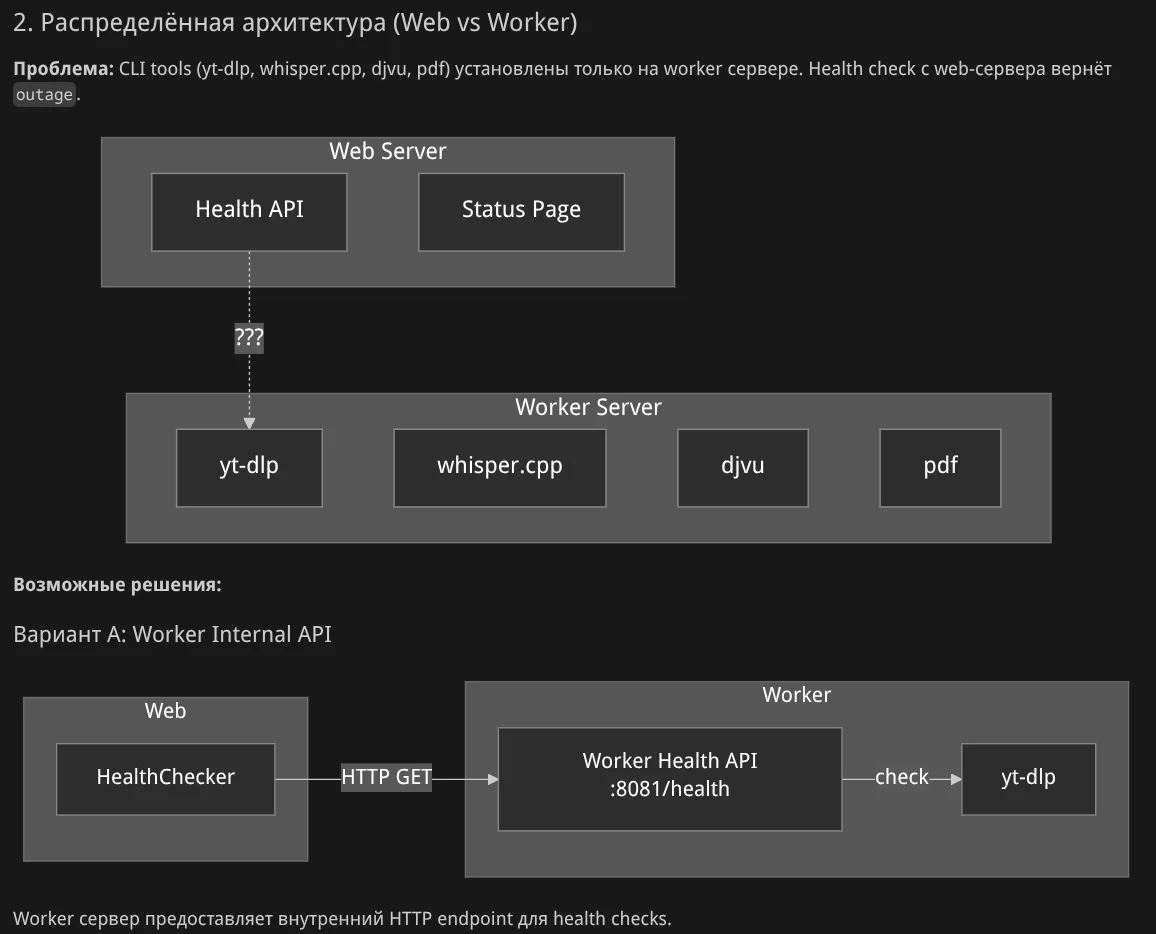Select yt-dlp node right of check arrow

tap(1028, 778)
